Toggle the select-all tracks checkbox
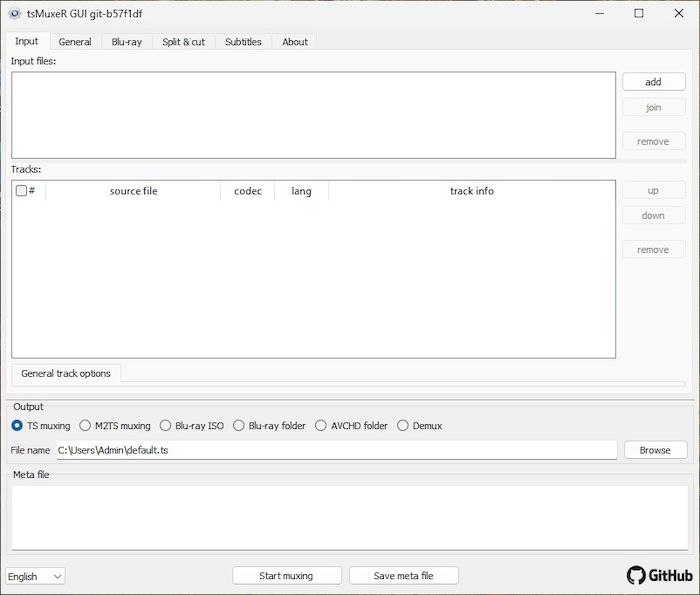Image resolution: width=700 pixels, height=595 pixels. click(x=21, y=191)
